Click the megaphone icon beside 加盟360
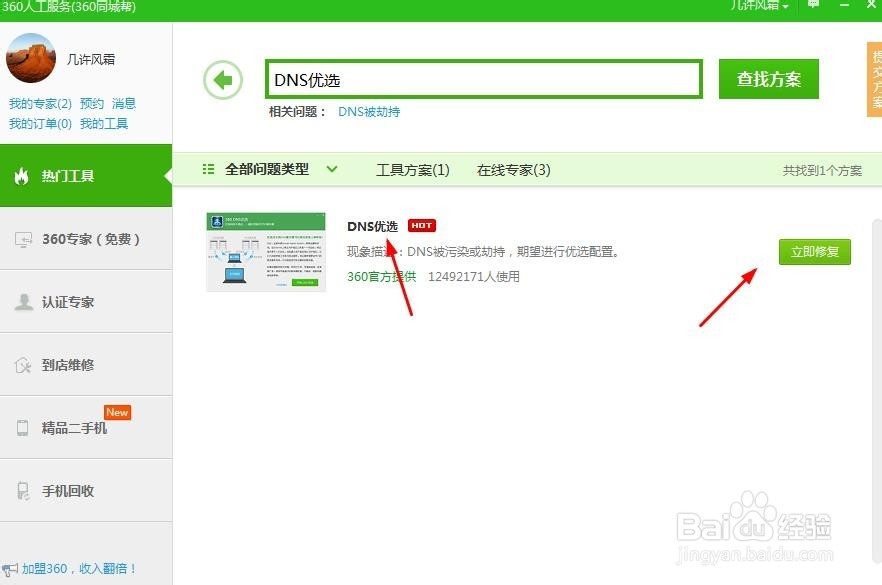This screenshot has width=882, height=585. pyautogui.click(x=10, y=570)
